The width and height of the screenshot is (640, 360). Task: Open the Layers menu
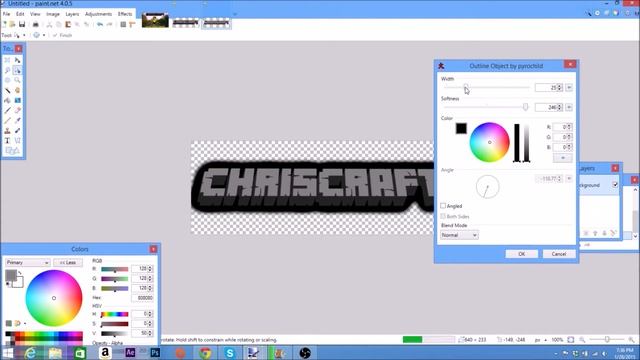72,14
